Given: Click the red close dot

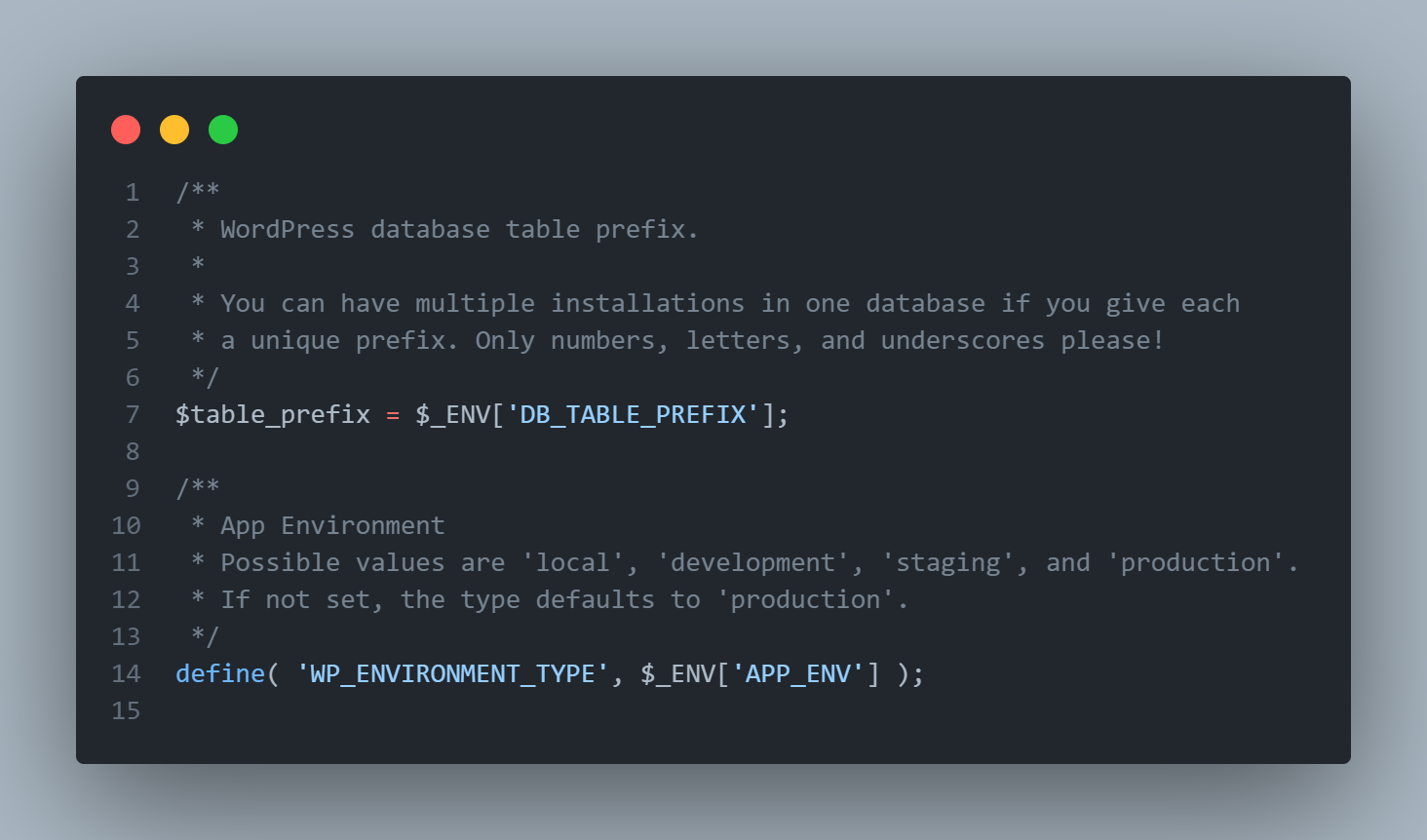Looking at the screenshot, I should (x=126, y=130).
